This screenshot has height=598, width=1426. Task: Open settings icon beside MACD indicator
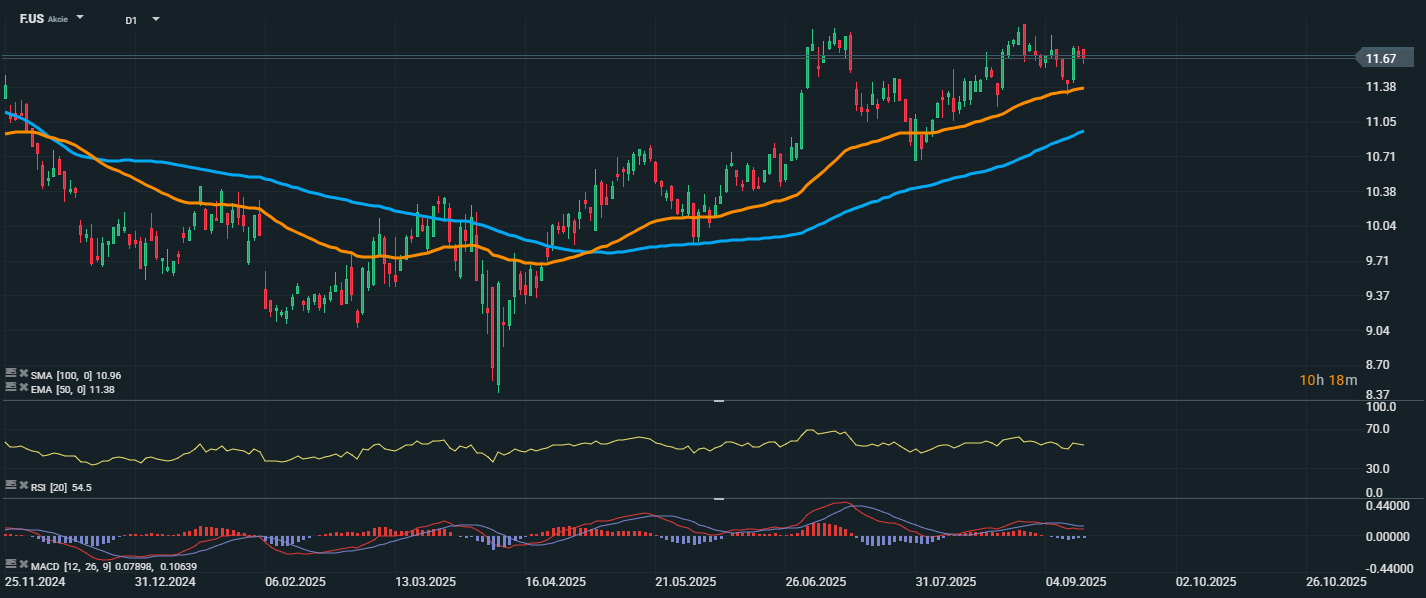point(10,565)
